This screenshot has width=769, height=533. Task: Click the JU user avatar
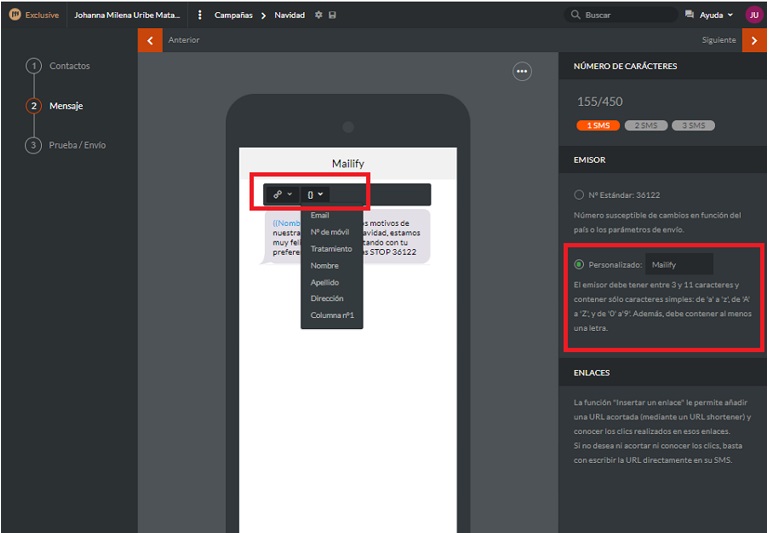click(x=753, y=15)
